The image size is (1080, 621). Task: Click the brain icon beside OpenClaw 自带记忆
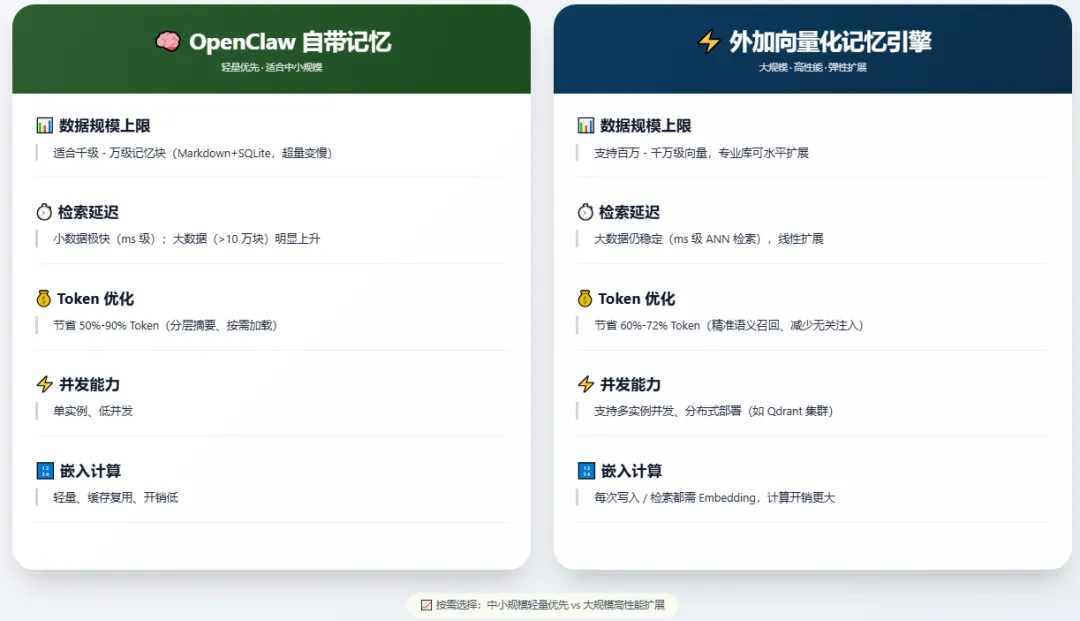pos(168,42)
